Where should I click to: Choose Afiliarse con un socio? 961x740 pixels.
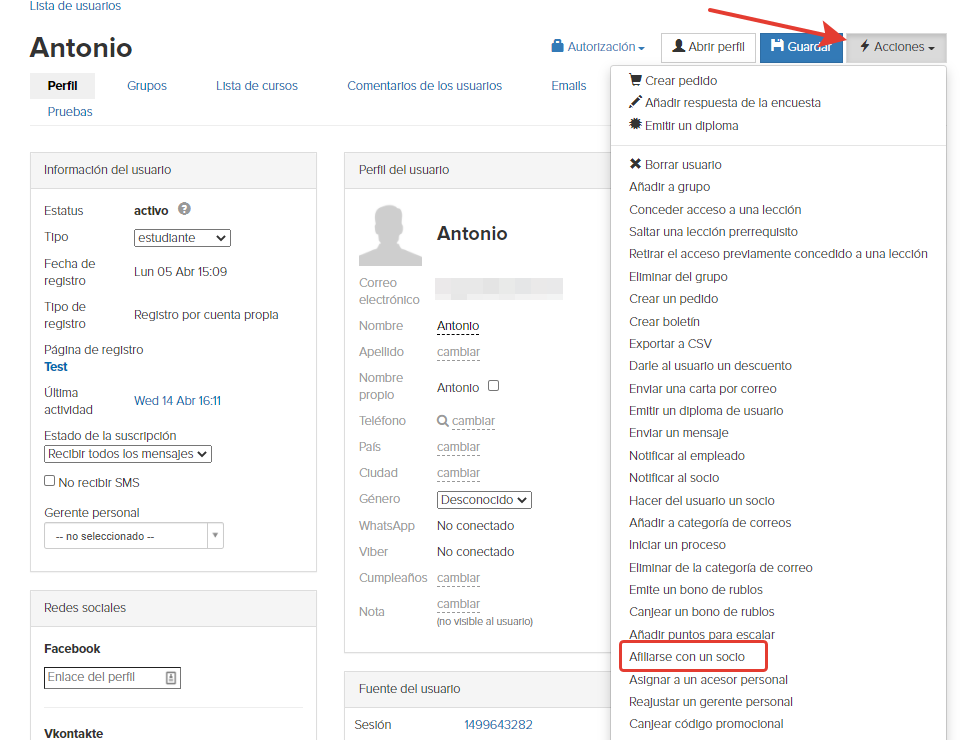(x=687, y=657)
